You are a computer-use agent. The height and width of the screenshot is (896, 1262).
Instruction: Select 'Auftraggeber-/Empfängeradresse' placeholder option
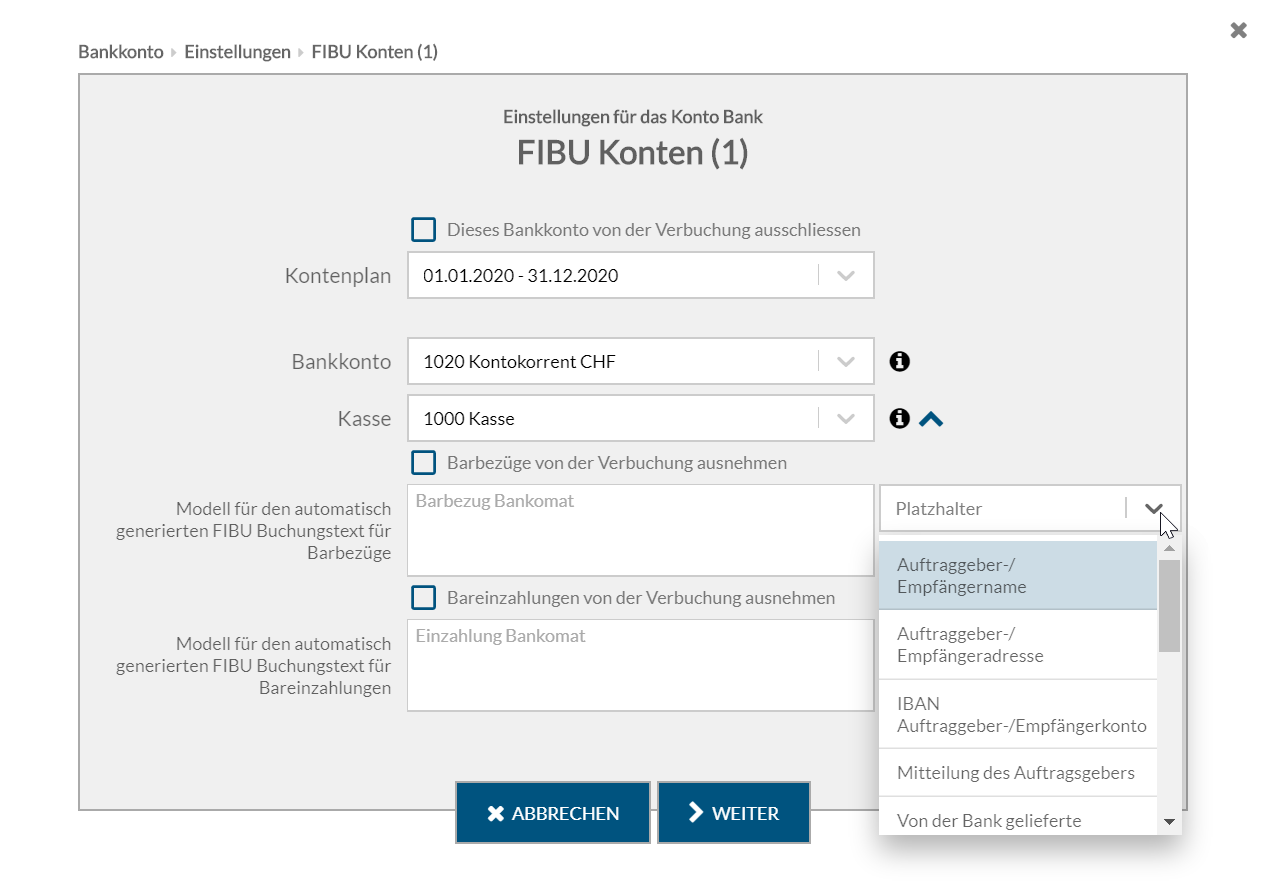(x=1018, y=645)
